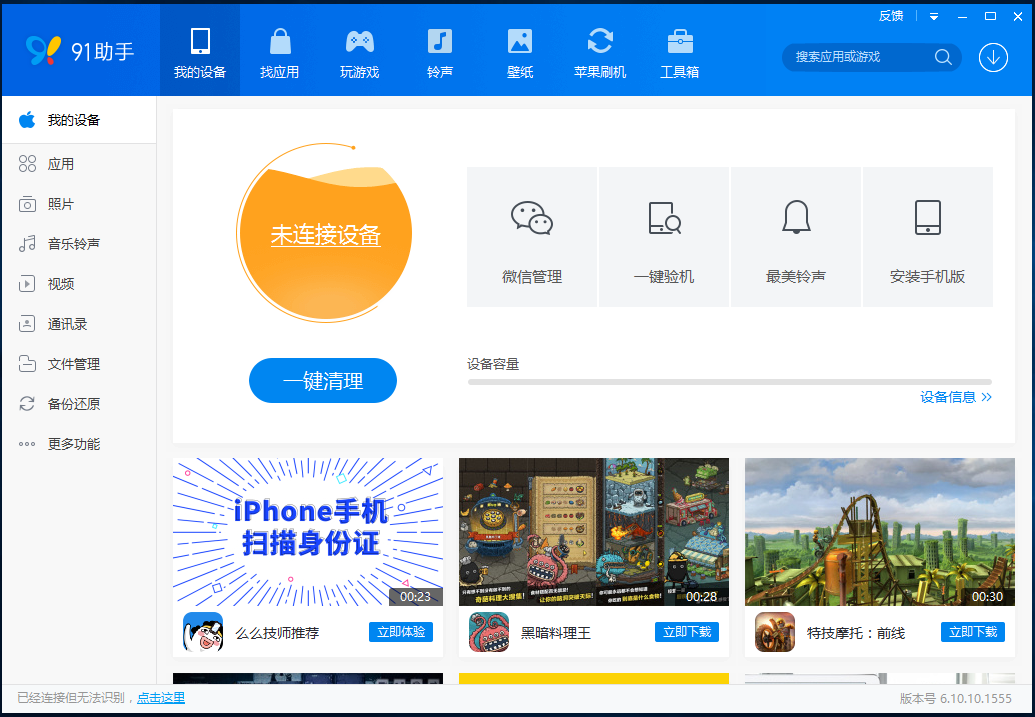Click the 么么技师推荐 title text

277,633
